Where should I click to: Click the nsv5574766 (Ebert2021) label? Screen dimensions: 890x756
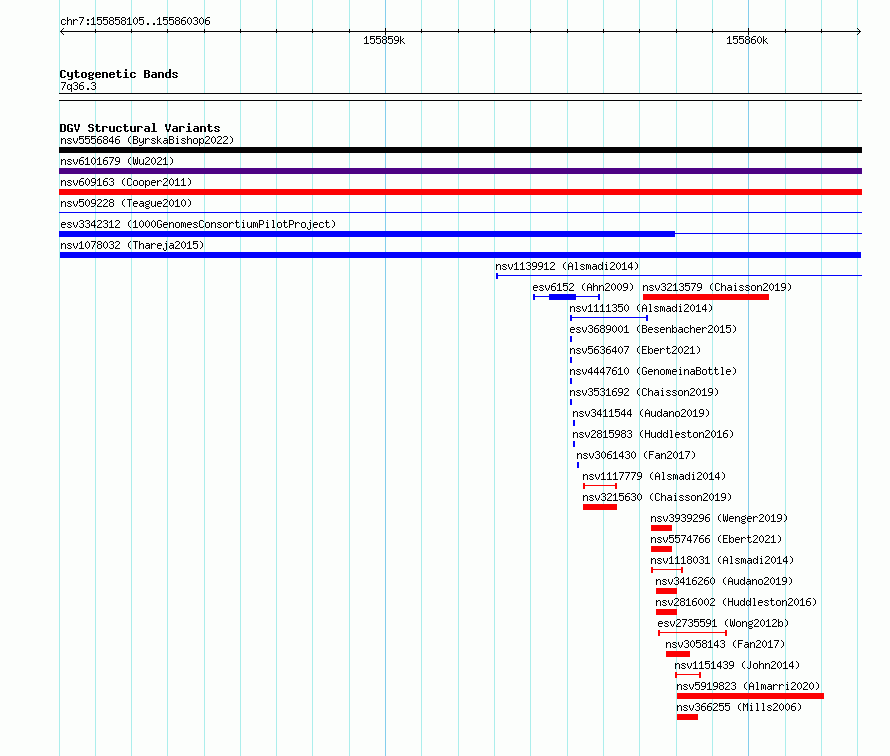[x=716, y=539]
